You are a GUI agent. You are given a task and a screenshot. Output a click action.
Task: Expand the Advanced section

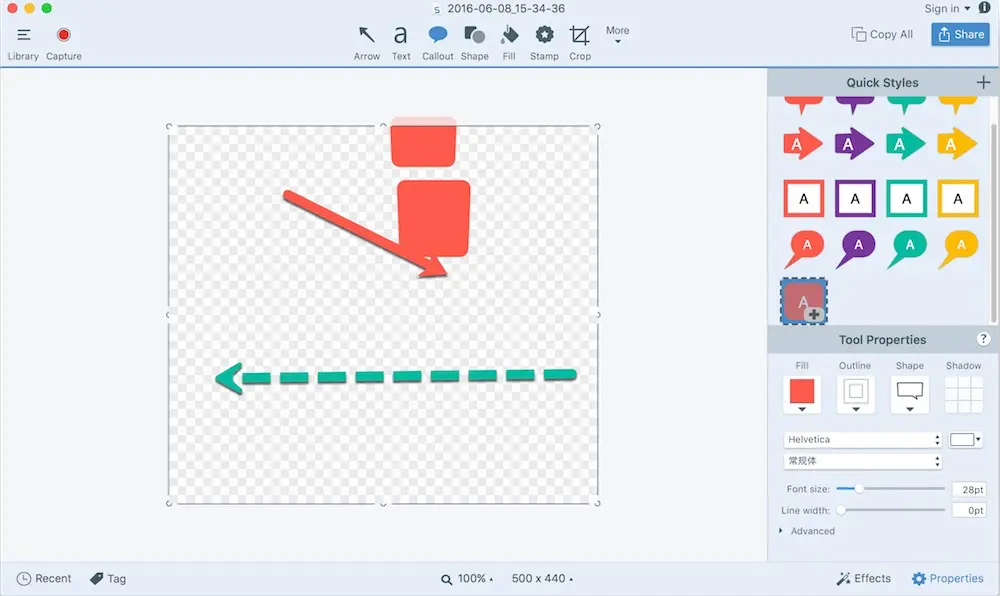pos(807,531)
